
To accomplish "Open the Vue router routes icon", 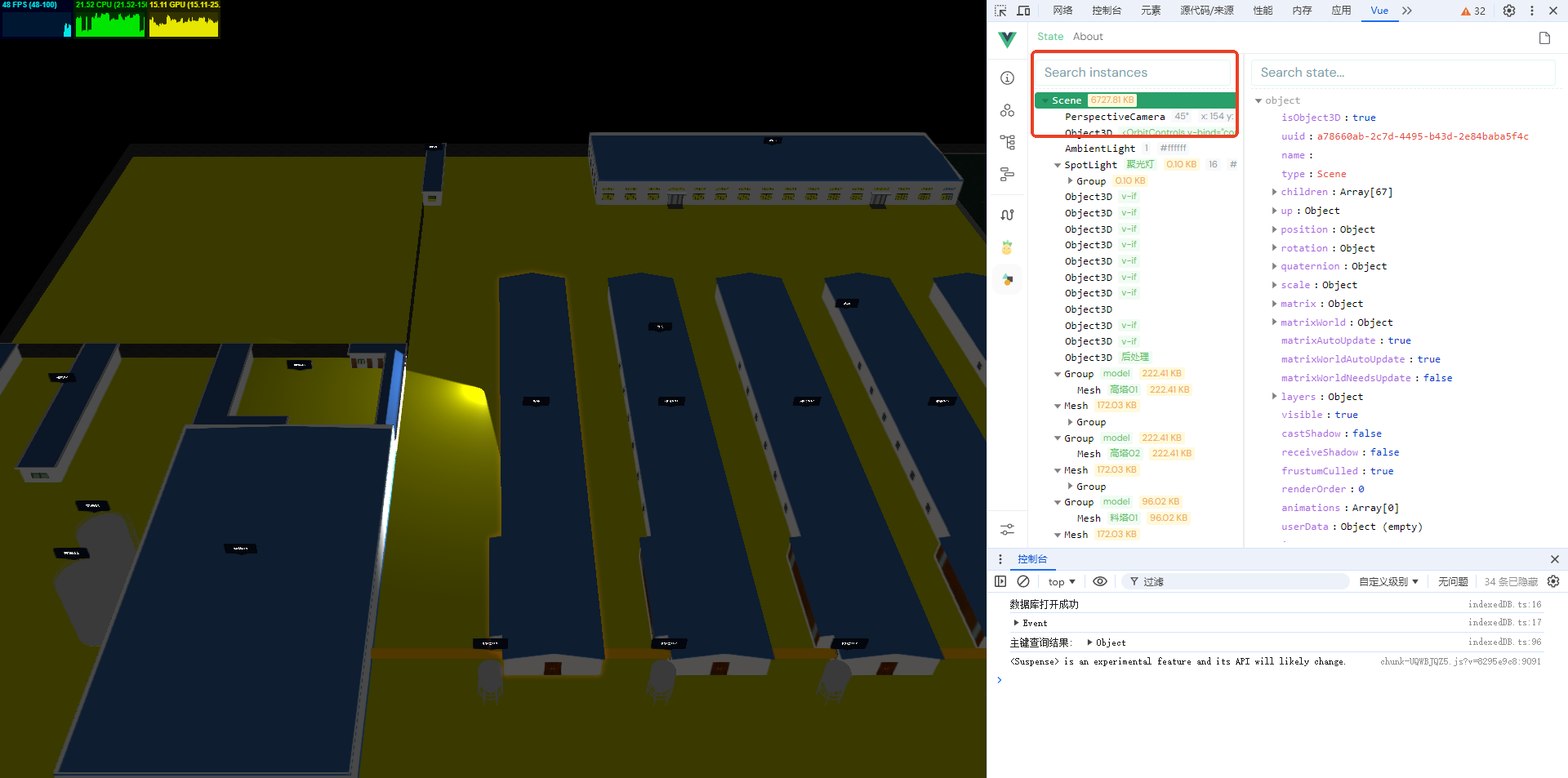I will (x=1008, y=215).
